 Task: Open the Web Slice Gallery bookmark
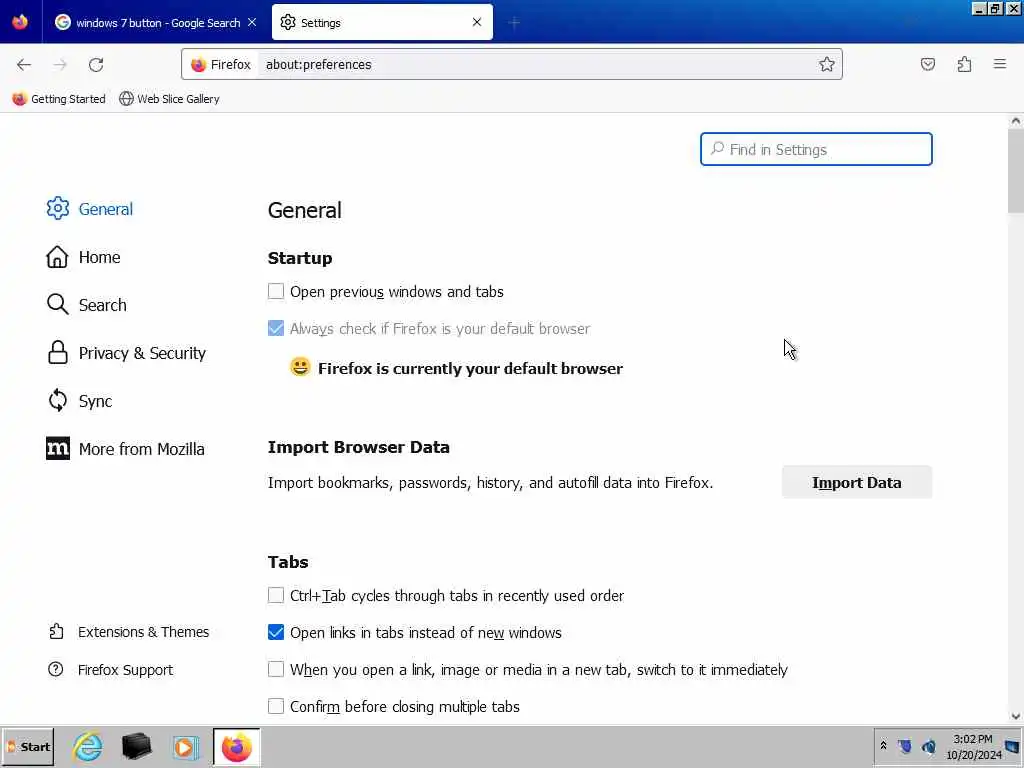[x=169, y=99]
